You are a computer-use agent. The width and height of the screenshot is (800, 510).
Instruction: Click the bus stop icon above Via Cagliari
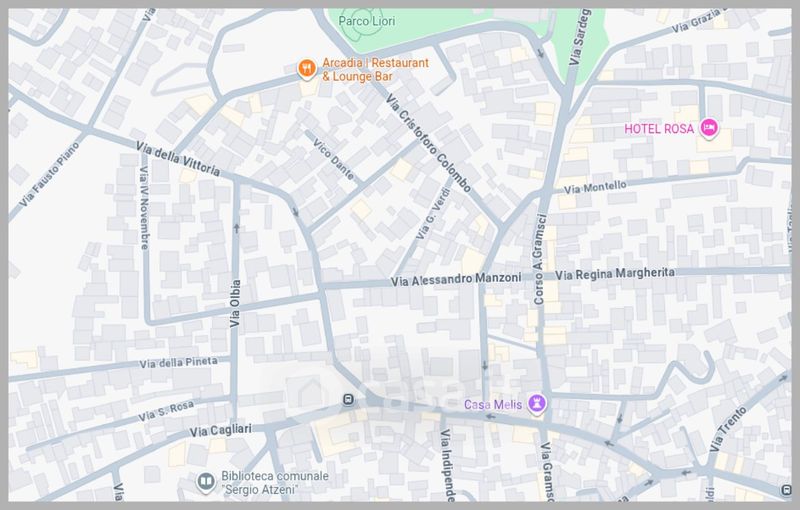(x=347, y=400)
